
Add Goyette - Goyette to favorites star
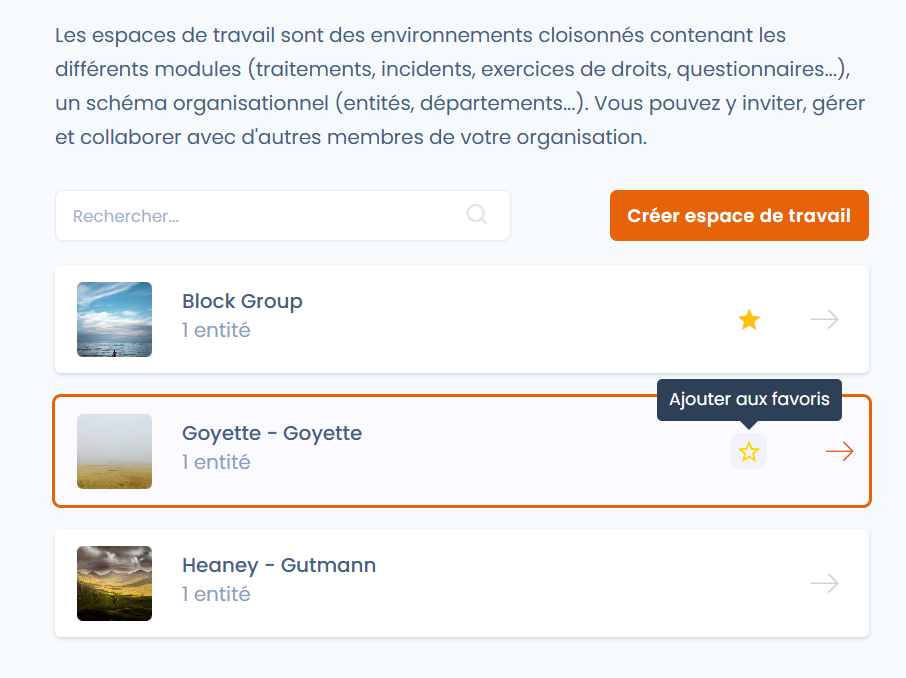[749, 451]
